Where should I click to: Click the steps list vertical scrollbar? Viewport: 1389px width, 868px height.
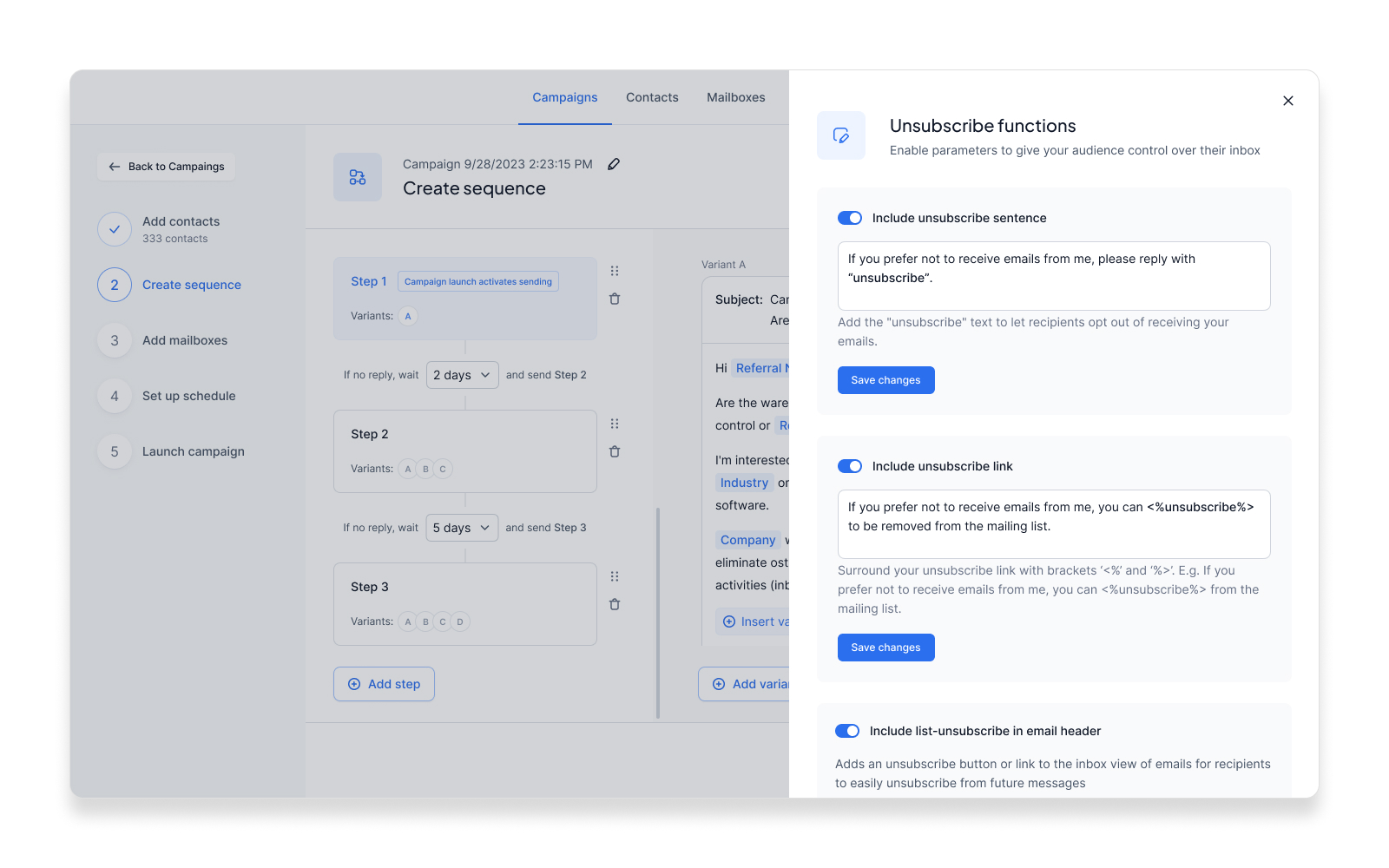click(658, 613)
